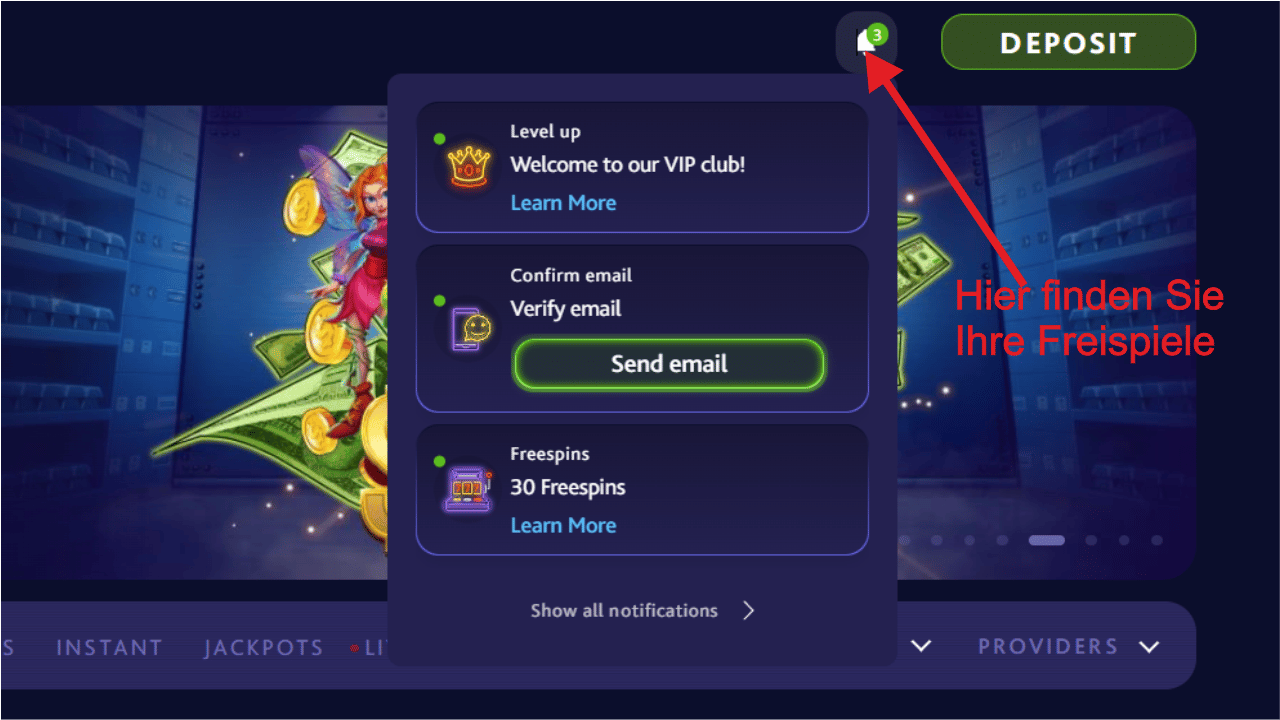This screenshot has width=1280, height=720.
Task: Click the slot machine Freespins icon
Action: coord(469,490)
